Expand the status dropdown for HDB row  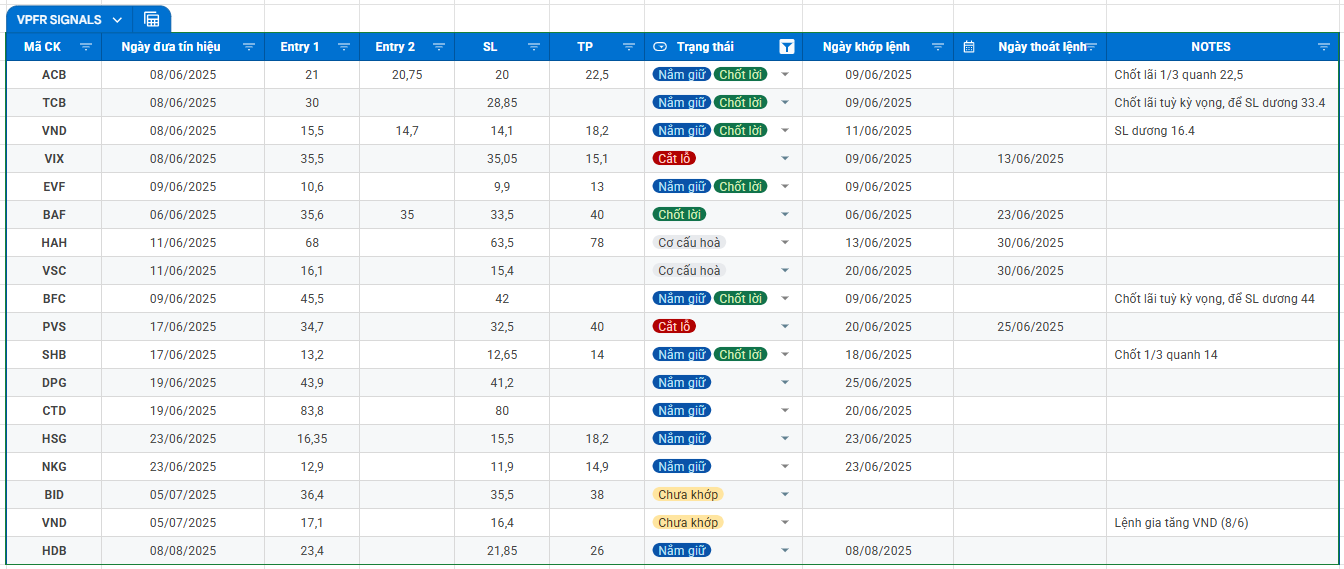[785, 551]
